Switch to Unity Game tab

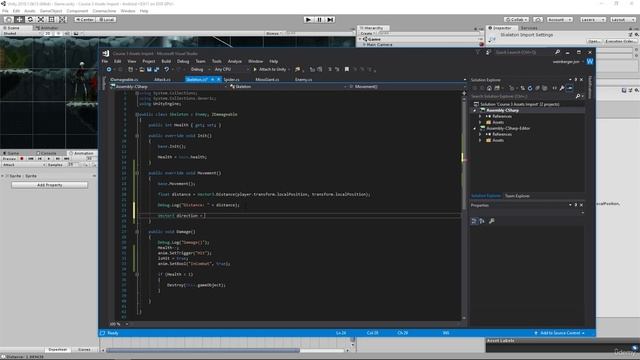[12, 153]
